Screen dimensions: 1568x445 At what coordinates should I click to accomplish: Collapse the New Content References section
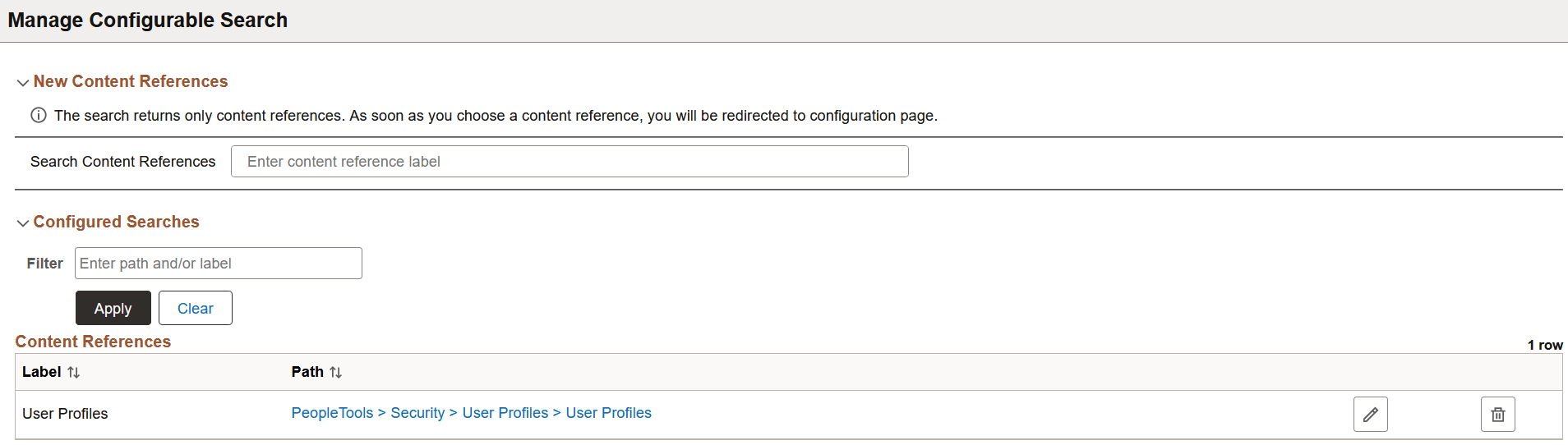tap(23, 82)
